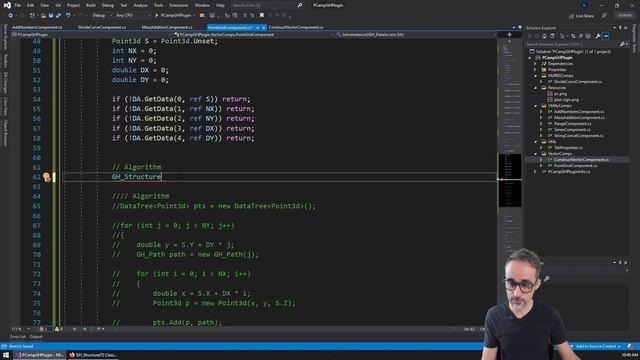Switch to DivideCurveComponent.cs tab
The height and width of the screenshot is (360, 640).
102,27
